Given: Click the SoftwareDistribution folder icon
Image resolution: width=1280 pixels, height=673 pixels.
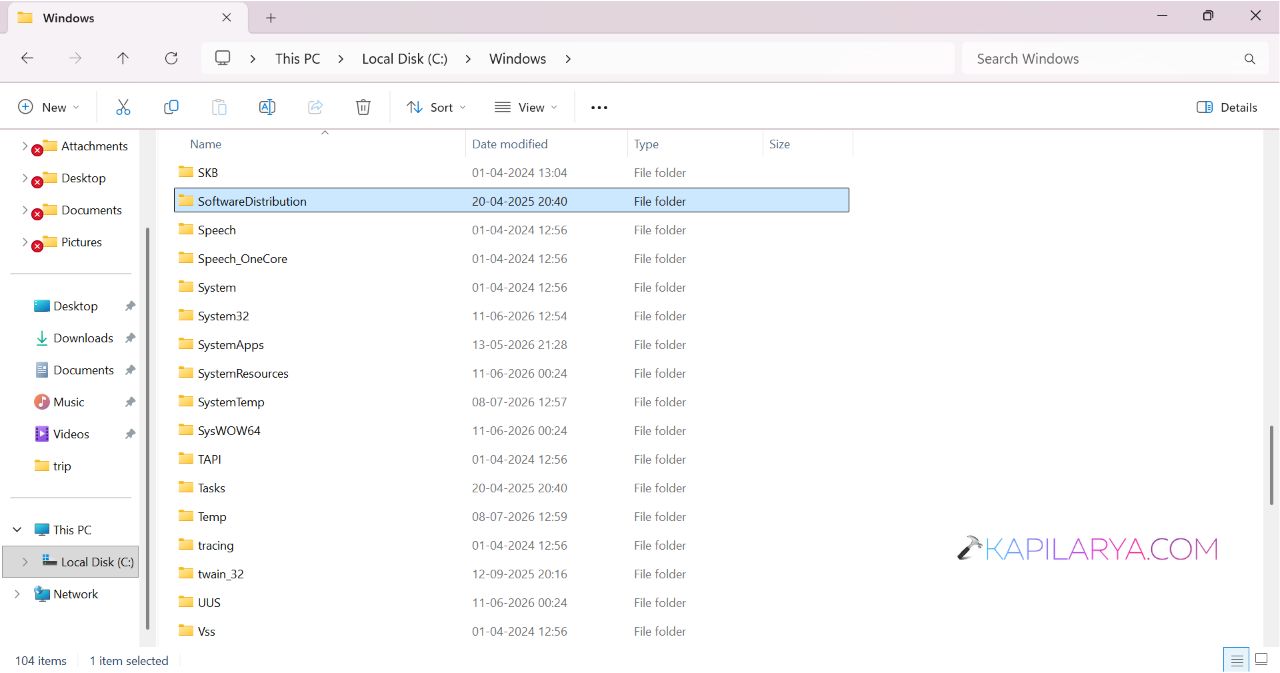Looking at the screenshot, I should pos(185,201).
